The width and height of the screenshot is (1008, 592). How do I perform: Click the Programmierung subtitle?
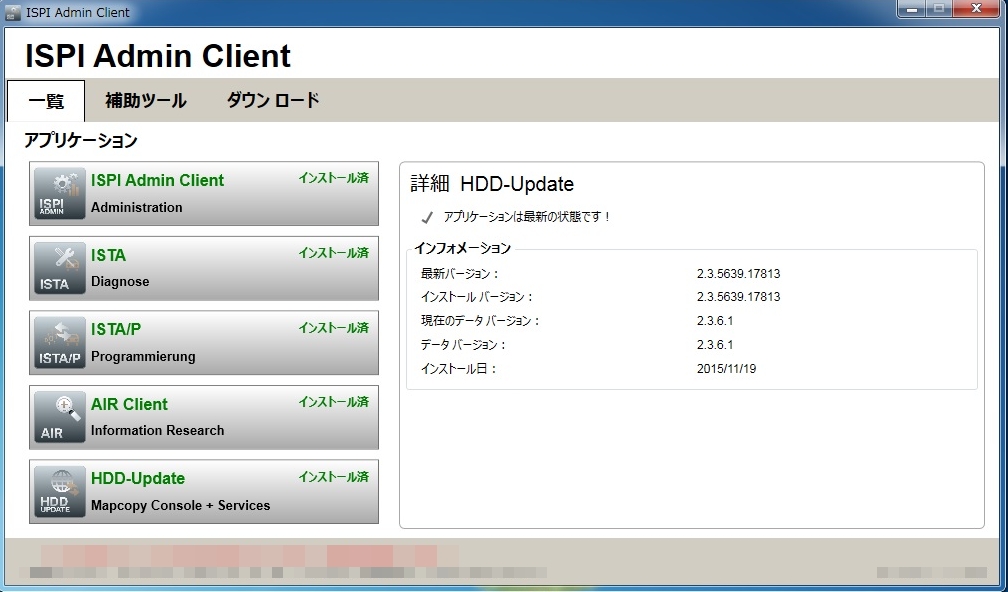pos(143,357)
